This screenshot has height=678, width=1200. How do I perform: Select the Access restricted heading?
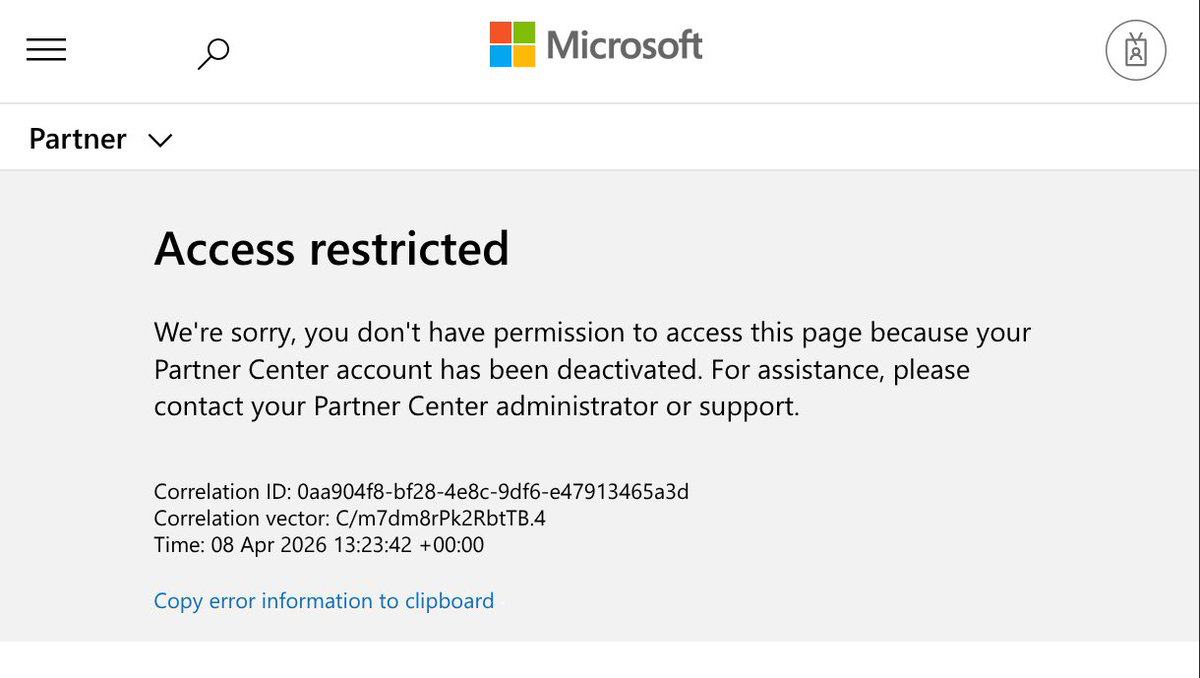click(330, 249)
